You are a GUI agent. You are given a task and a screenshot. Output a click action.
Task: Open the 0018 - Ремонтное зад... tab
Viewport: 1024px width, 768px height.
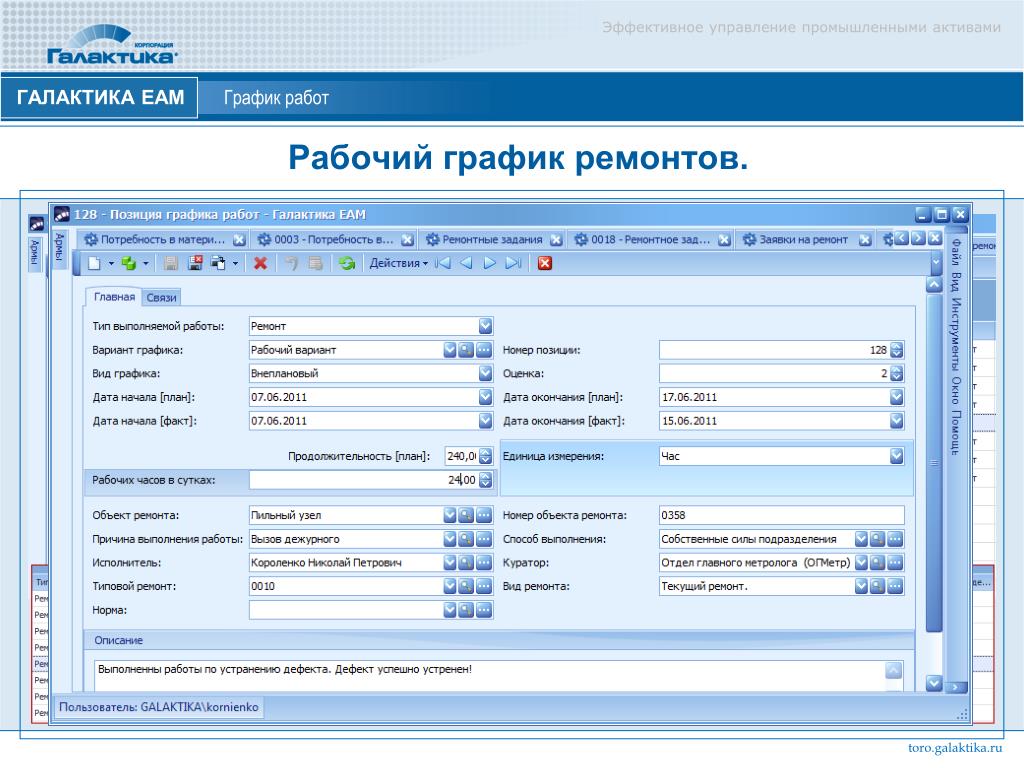pyautogui.click(x=650, y=240)
